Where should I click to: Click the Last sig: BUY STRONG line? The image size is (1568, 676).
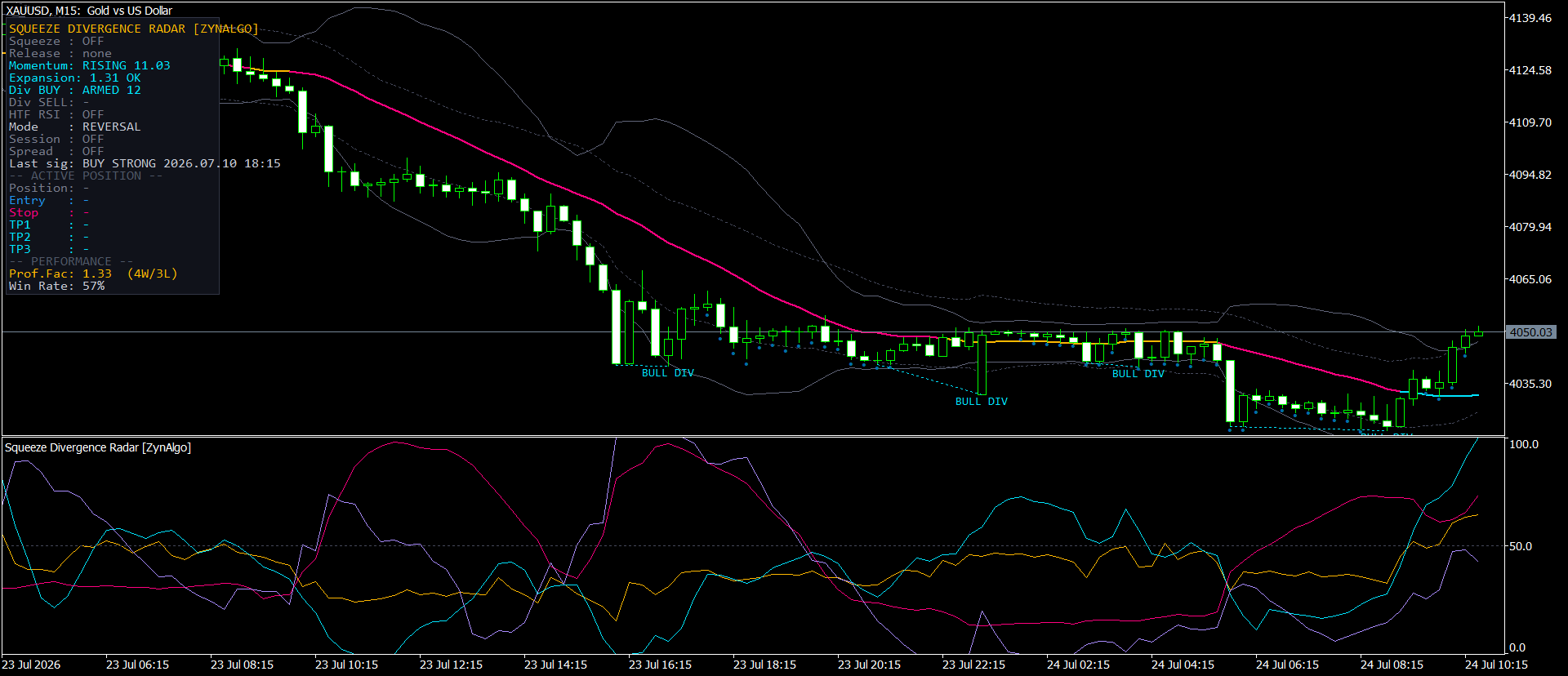point(145,163)
